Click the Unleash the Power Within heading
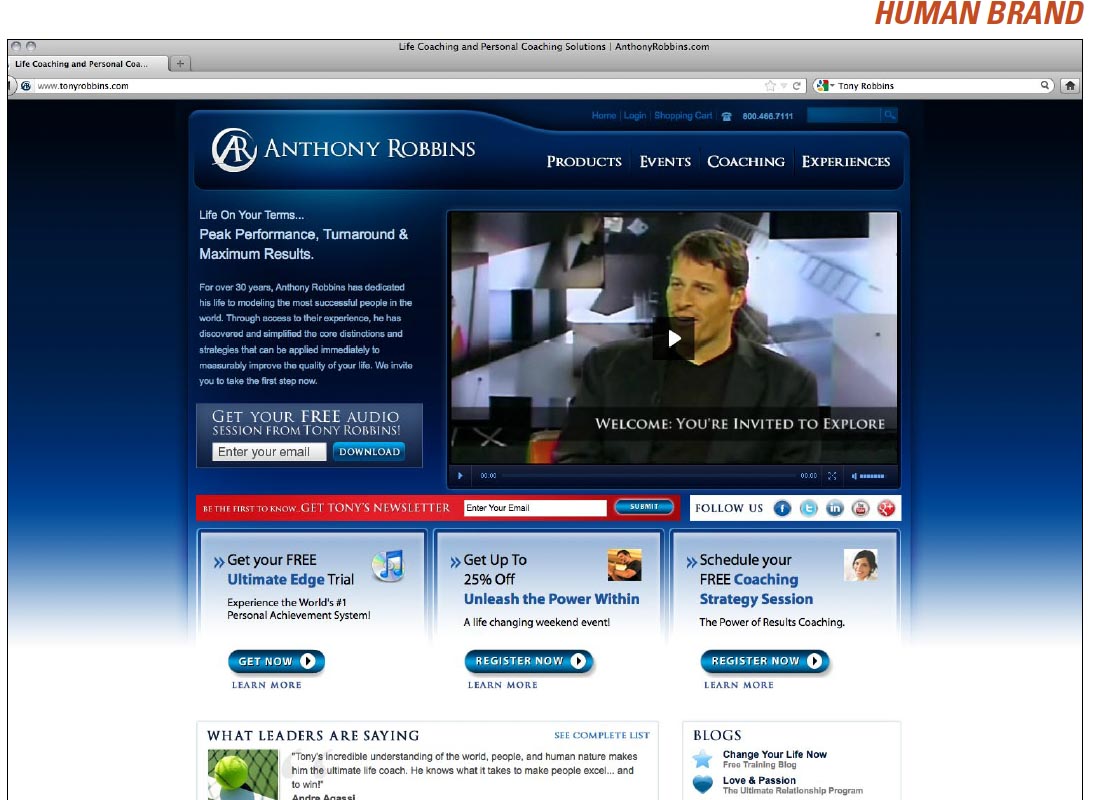 click(551, 599)
